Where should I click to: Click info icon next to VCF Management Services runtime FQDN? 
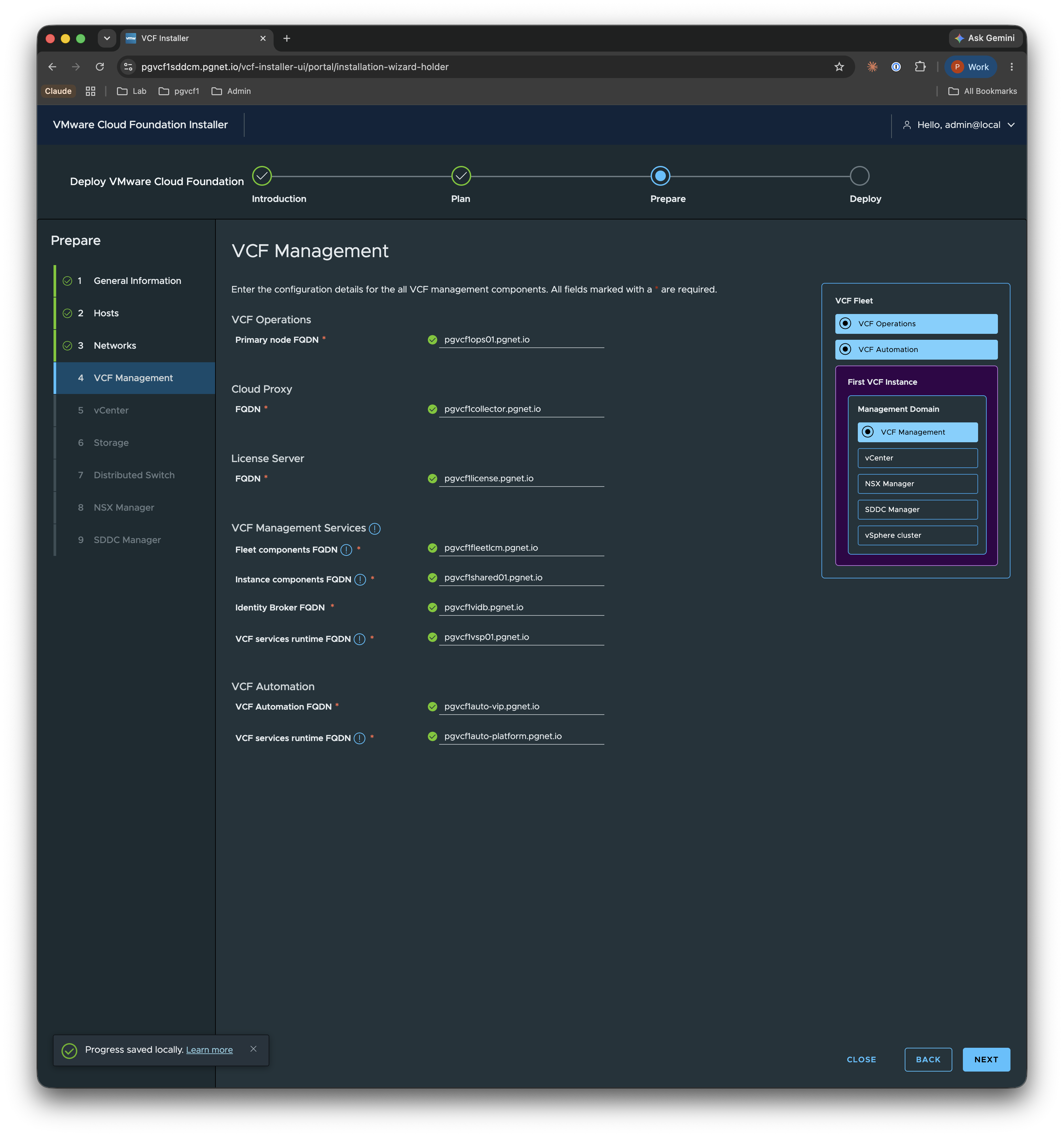tap(359, 639)
